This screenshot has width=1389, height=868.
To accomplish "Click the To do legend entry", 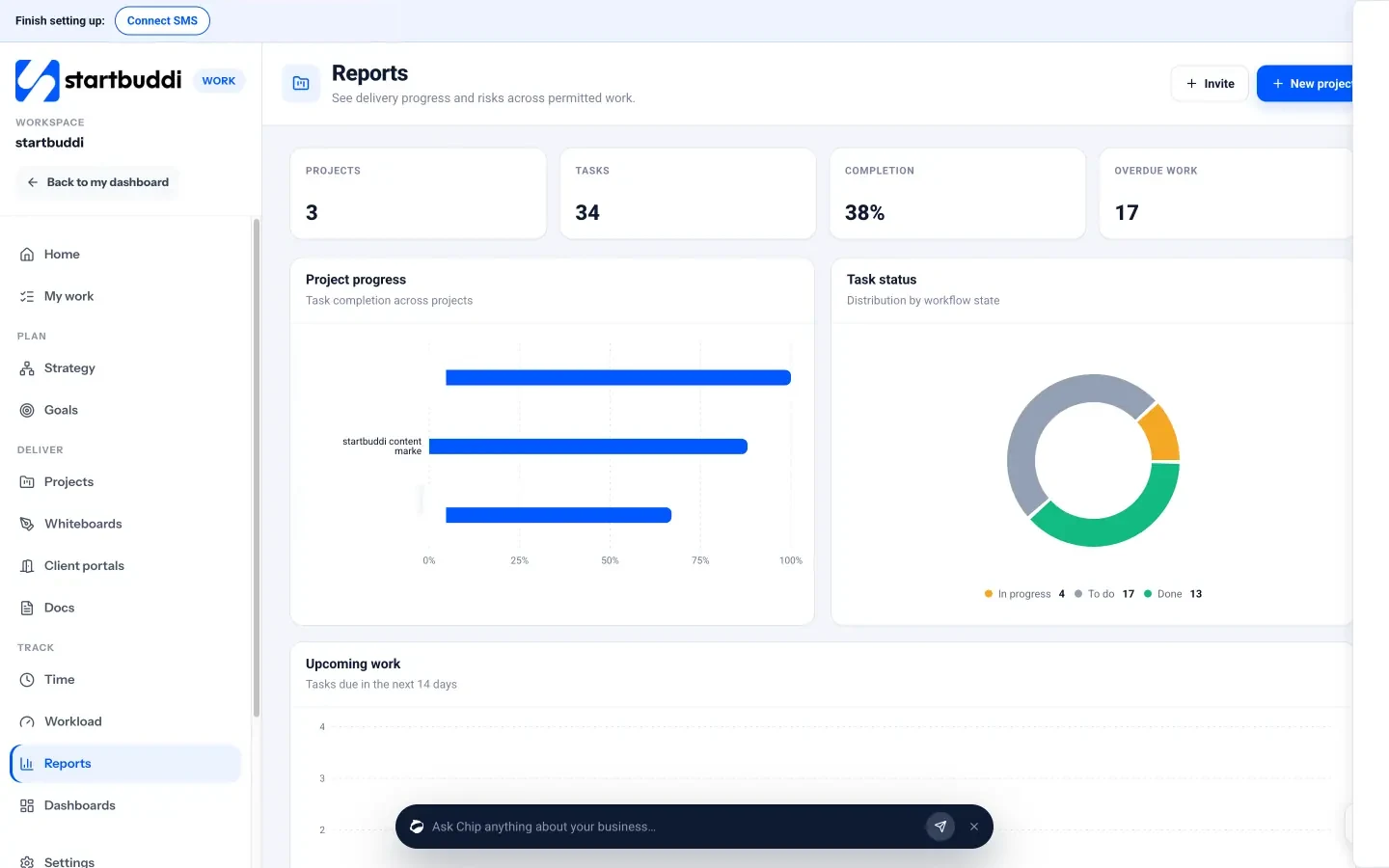I will (1104, 594).
